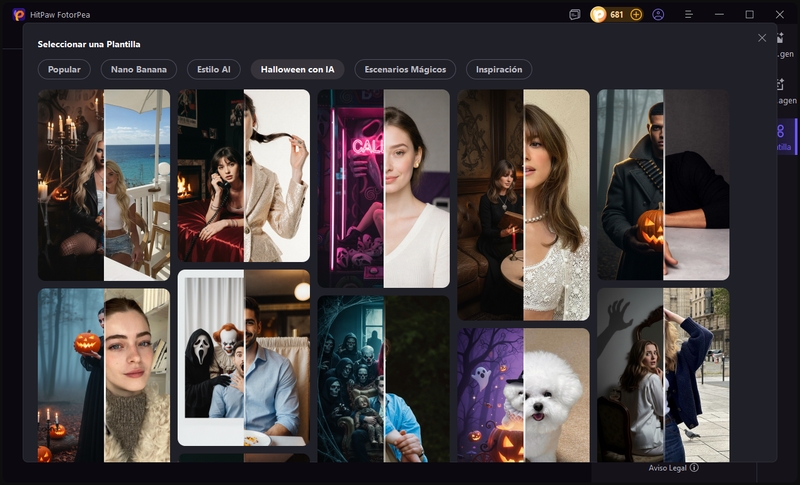Click the gold coin credits icon
The image size is (800, 485).
coord(599,15)
